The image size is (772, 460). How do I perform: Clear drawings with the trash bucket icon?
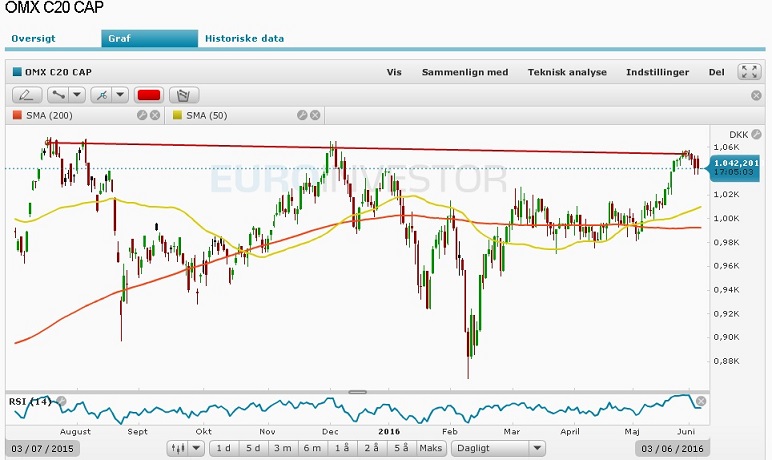coord(184,95)
